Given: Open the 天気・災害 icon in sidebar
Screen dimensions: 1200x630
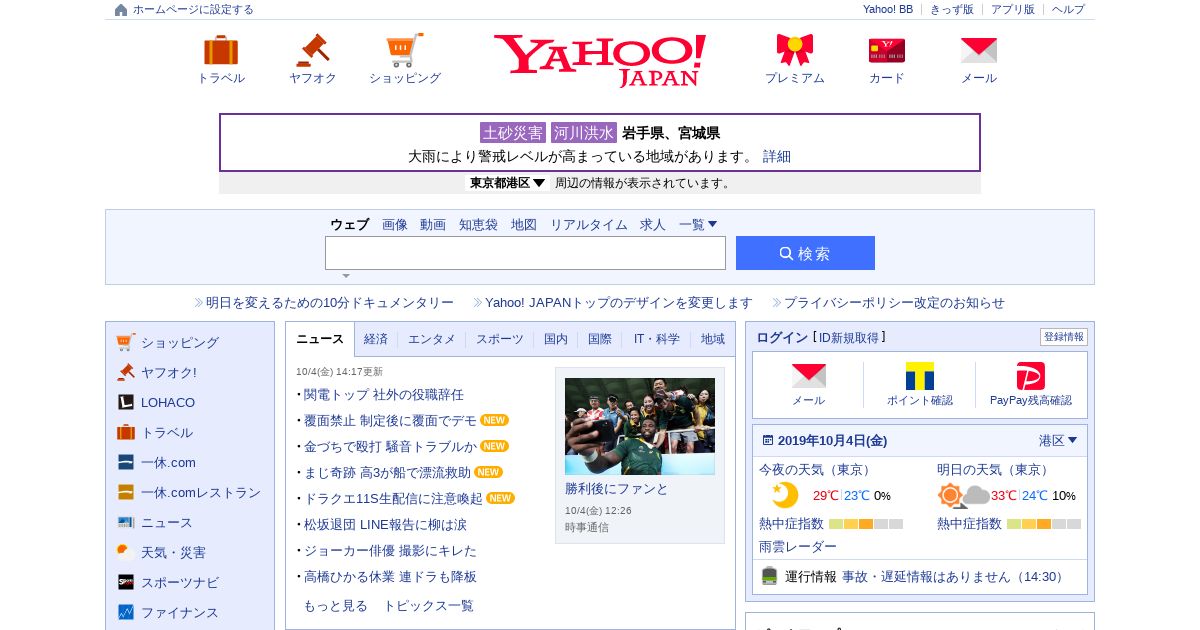Looking at the screenshot, I should (x=125, y=552).
